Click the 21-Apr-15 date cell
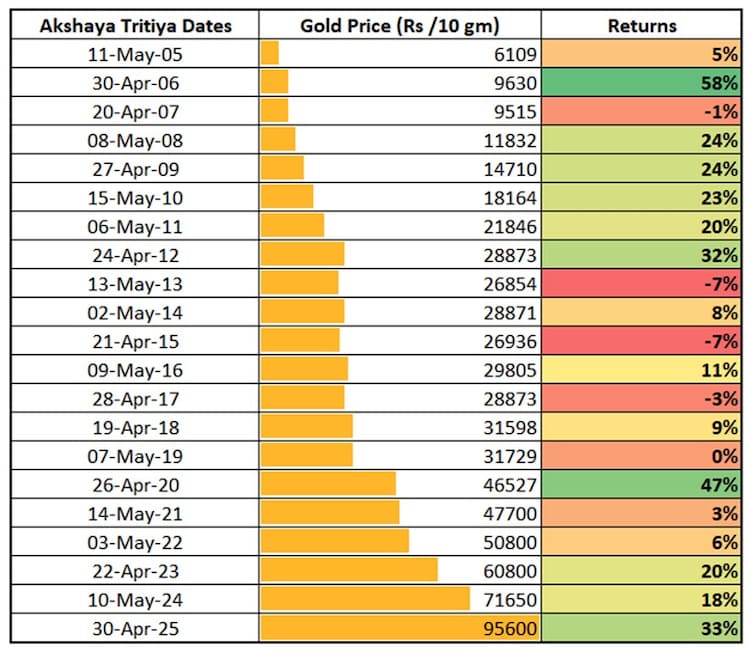 [135, 341]
